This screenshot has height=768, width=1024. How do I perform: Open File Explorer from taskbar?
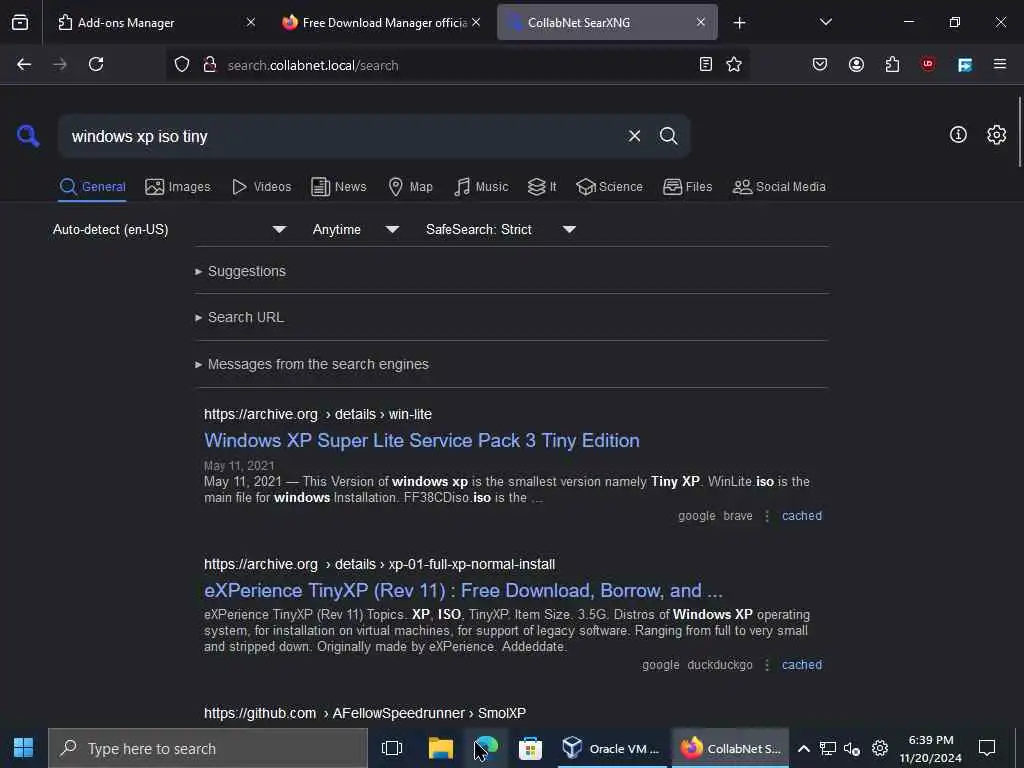[x=441, y=748]
